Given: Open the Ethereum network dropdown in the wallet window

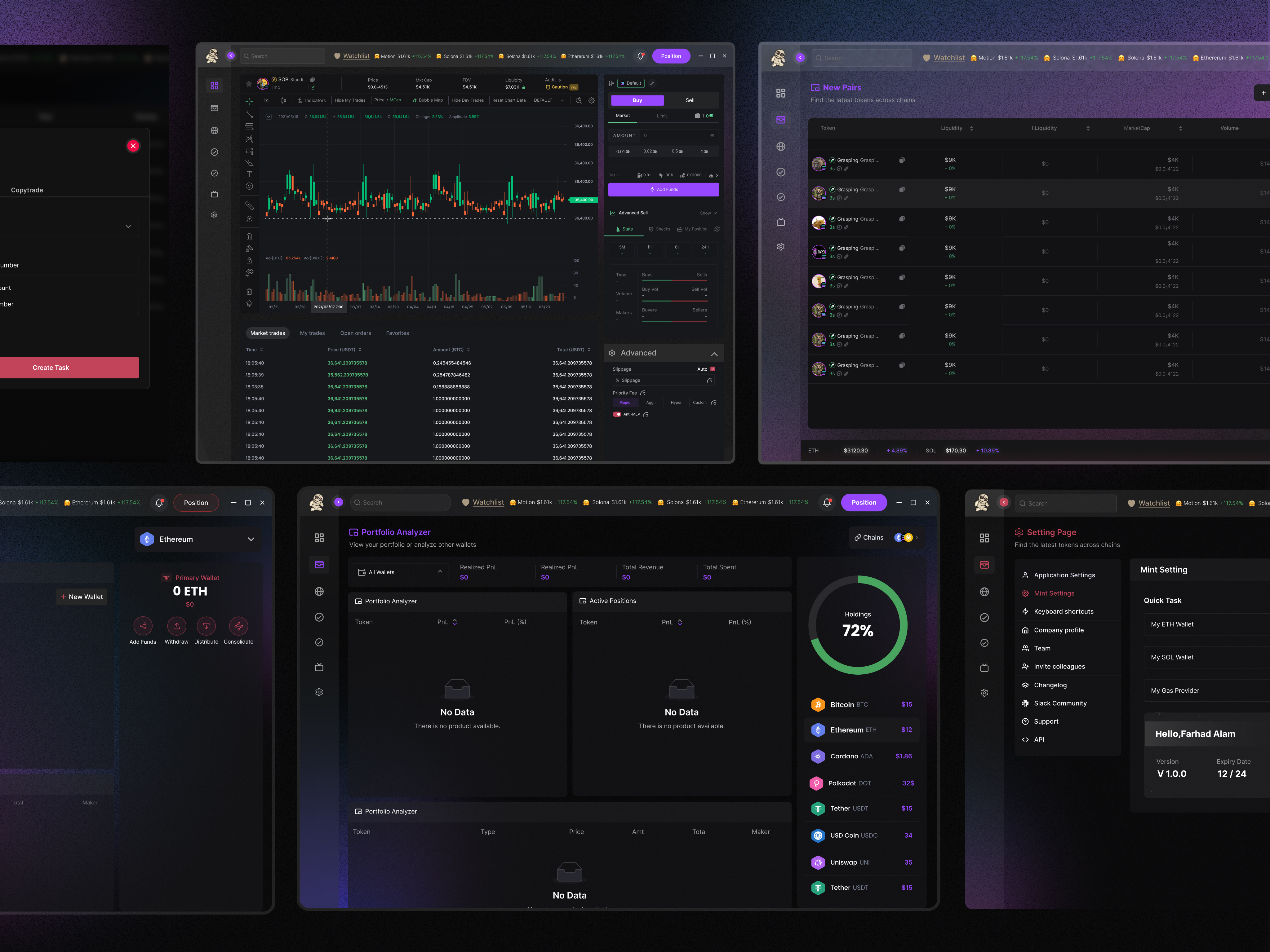Looking at the screenshot, I should point(198,539).
